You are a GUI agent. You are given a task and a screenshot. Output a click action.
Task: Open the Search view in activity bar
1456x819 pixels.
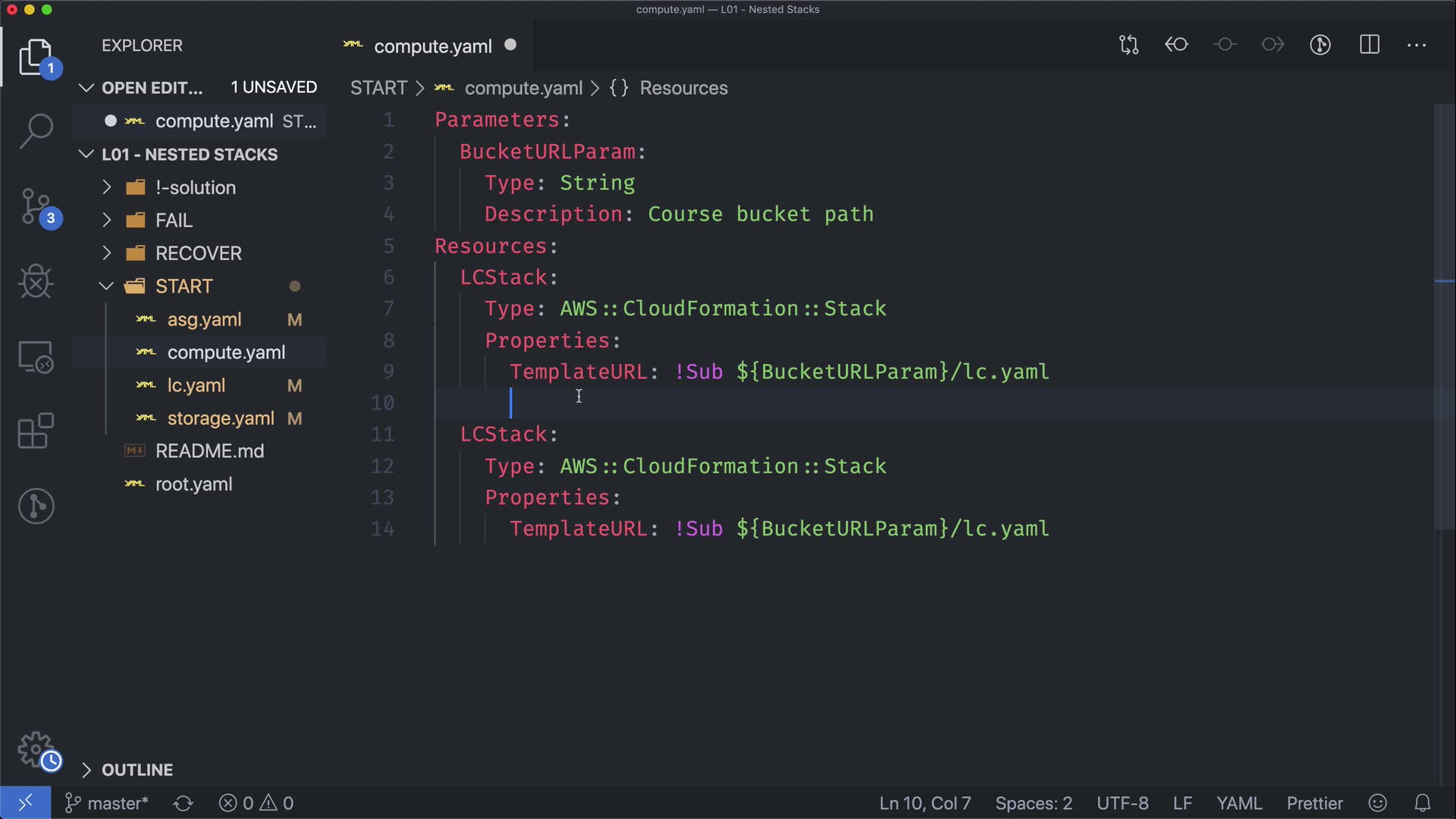(36, 130)
